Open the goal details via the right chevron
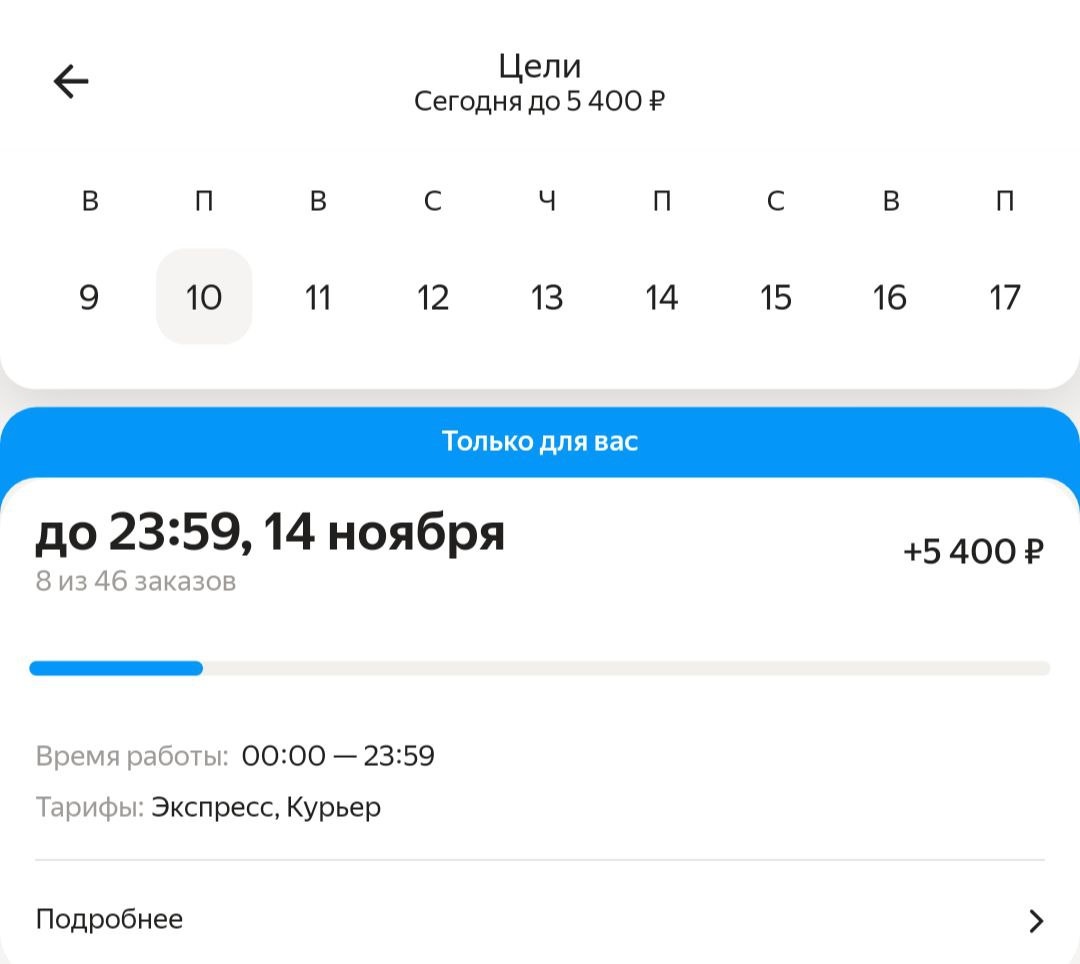Screen dimensions: 1080x964 pyautogui.click(x=1037, y=918)
